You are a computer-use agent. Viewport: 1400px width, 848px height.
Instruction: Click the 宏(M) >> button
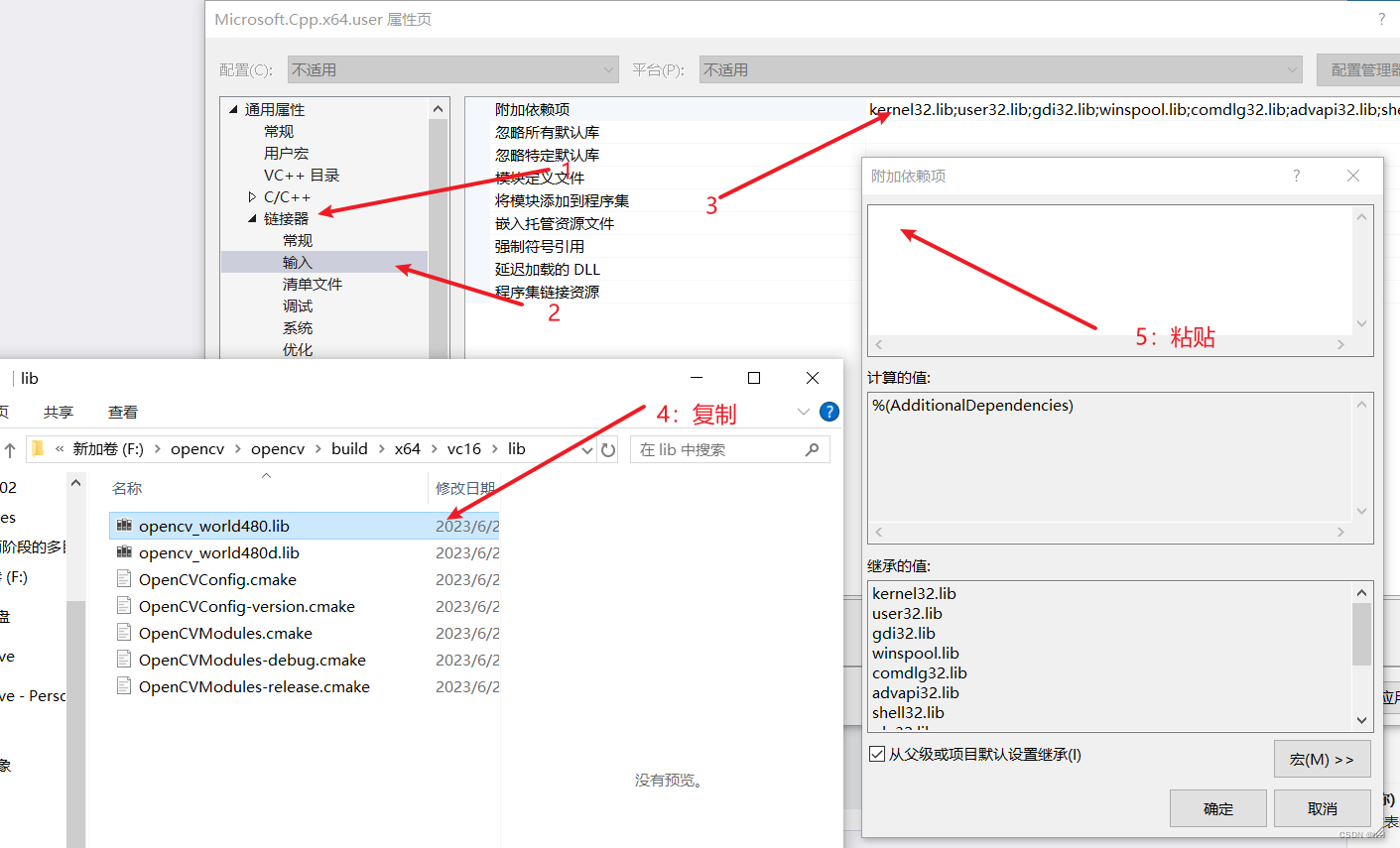(1323, 759)
